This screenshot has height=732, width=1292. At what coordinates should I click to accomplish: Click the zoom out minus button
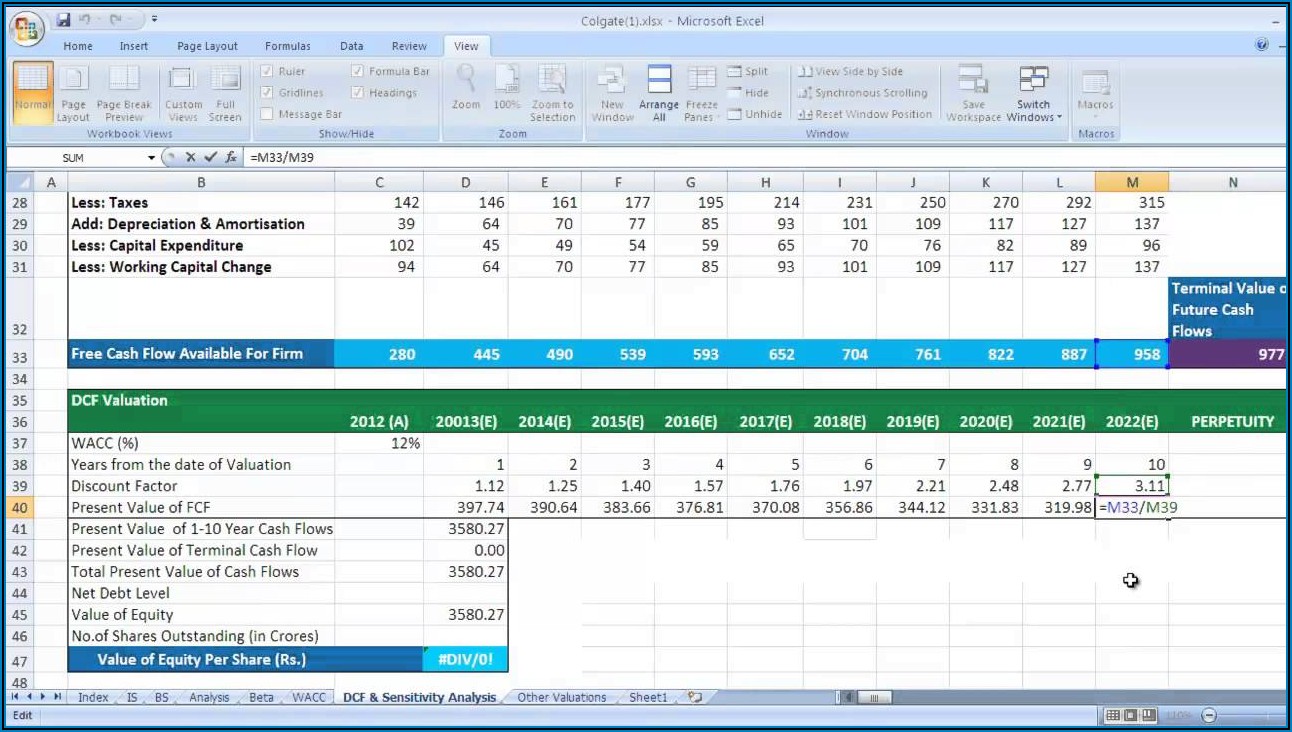point(1209,716)
